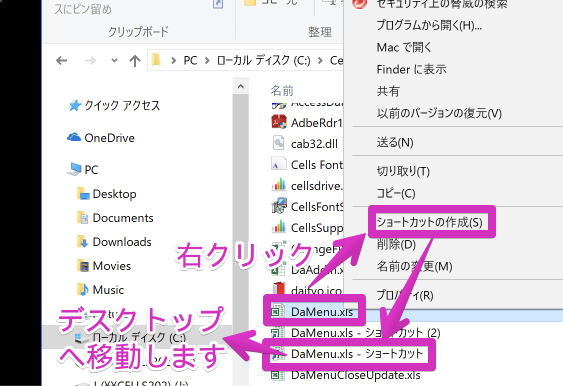Open the Downloads folder in sidebar

[x=122, y=242]
